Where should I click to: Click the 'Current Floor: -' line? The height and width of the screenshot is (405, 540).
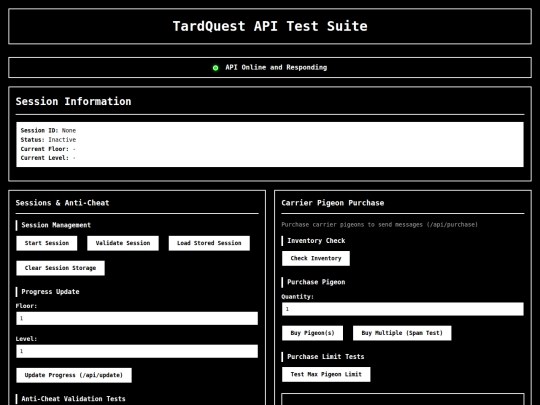pos(48,149)
